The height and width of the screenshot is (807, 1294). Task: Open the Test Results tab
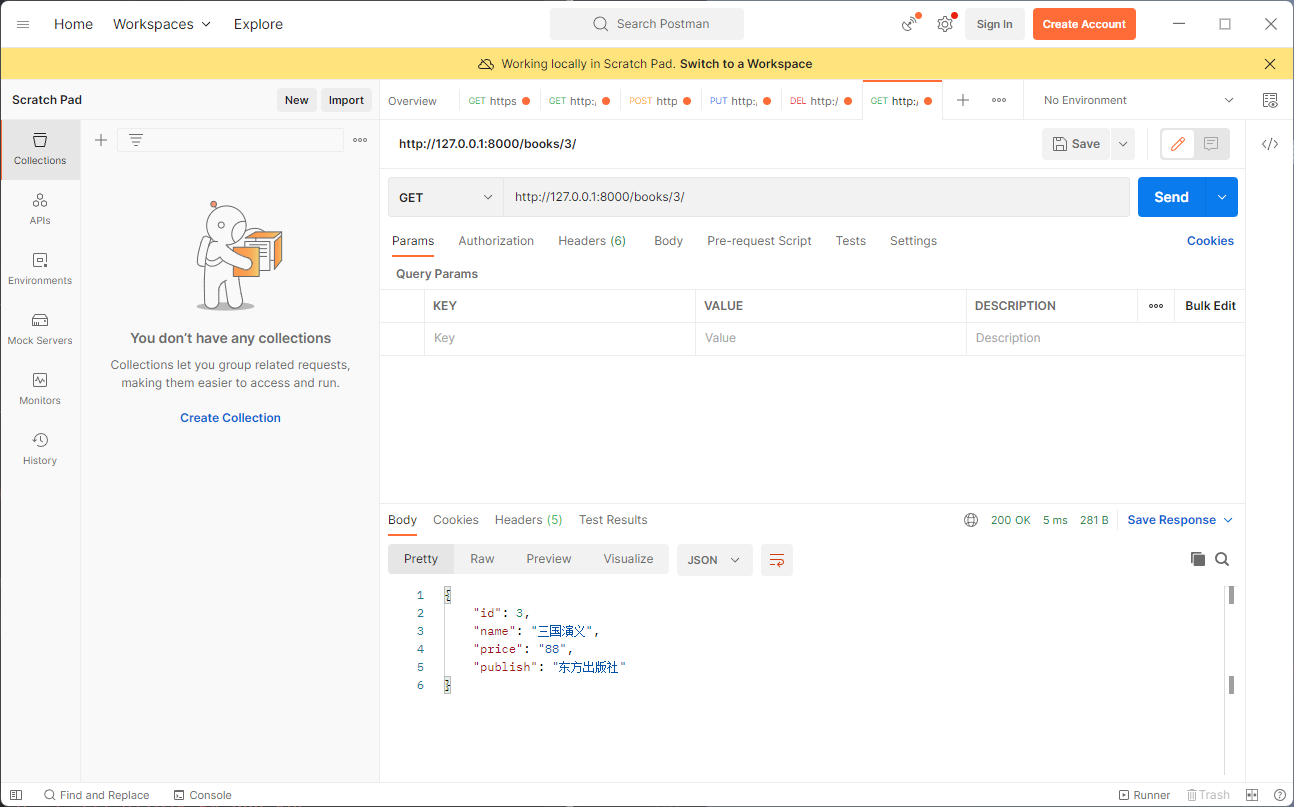(x=613, y=520)
